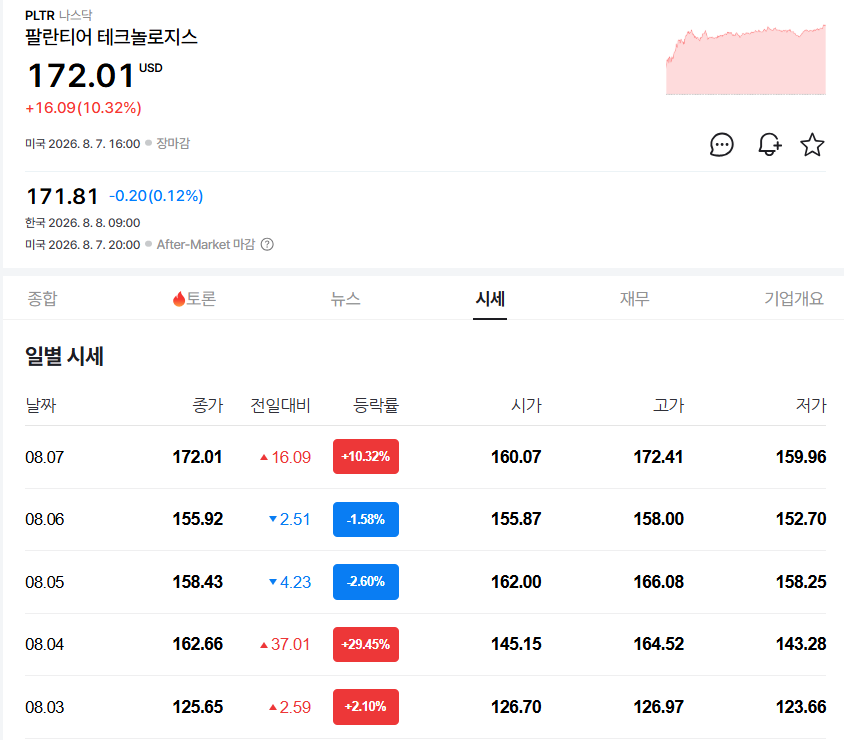Image resolution: width=844 pixels, height=740 pixels.
Task: Open the 재무 tab
Action: 635,298
